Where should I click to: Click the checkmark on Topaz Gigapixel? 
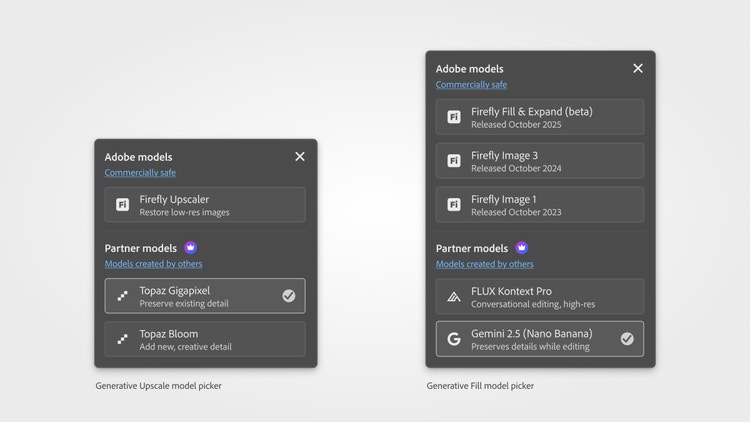click(x=288, y=296)
